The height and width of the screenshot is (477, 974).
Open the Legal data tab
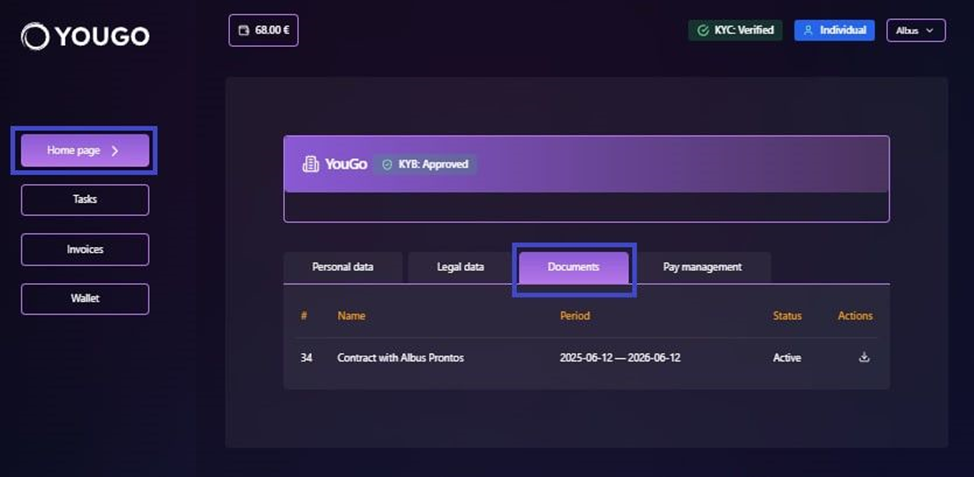460,267
